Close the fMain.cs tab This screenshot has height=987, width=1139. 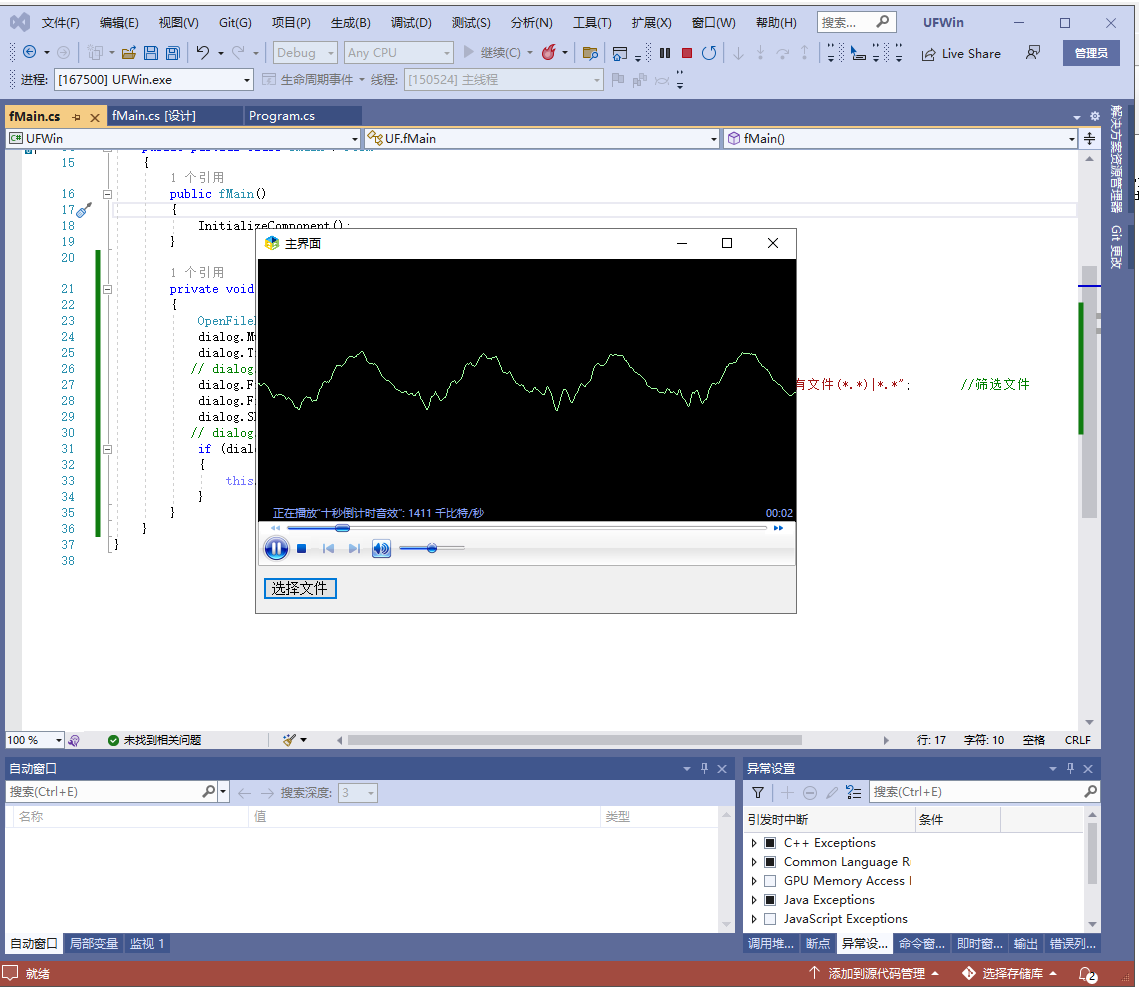pos(94,117)
